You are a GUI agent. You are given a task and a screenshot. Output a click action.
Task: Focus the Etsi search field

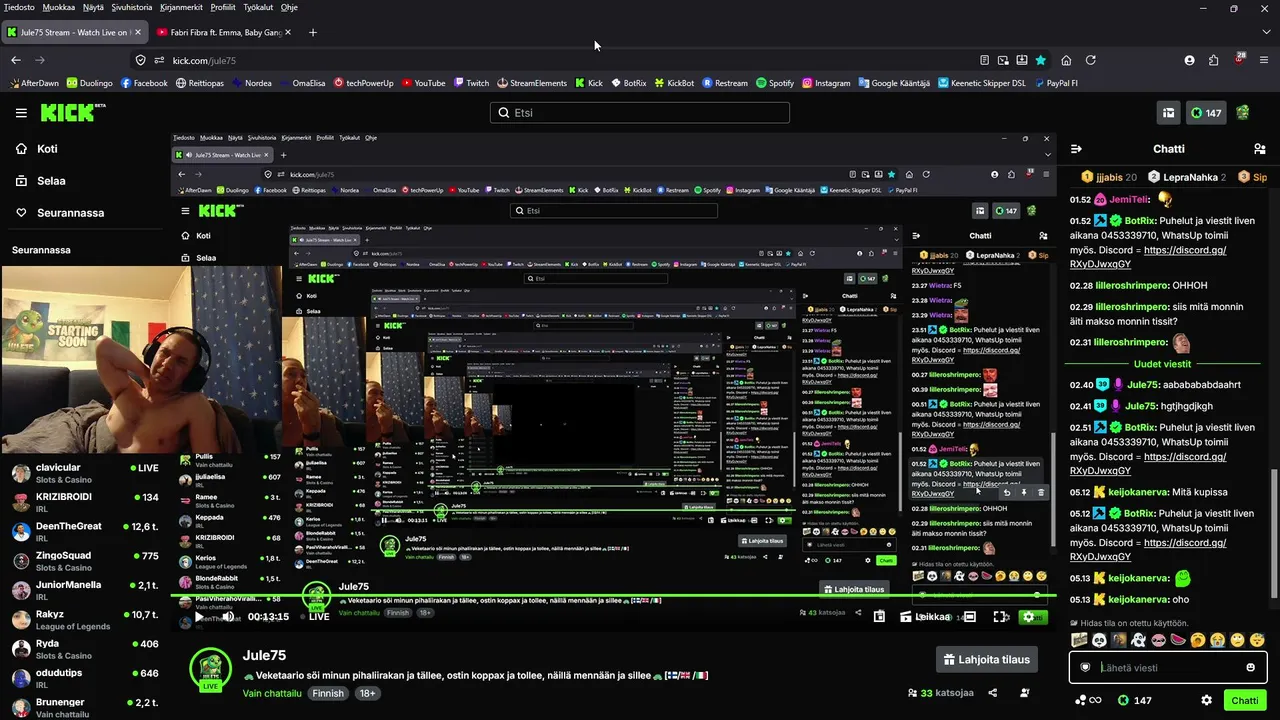click(x=640, y=113)
